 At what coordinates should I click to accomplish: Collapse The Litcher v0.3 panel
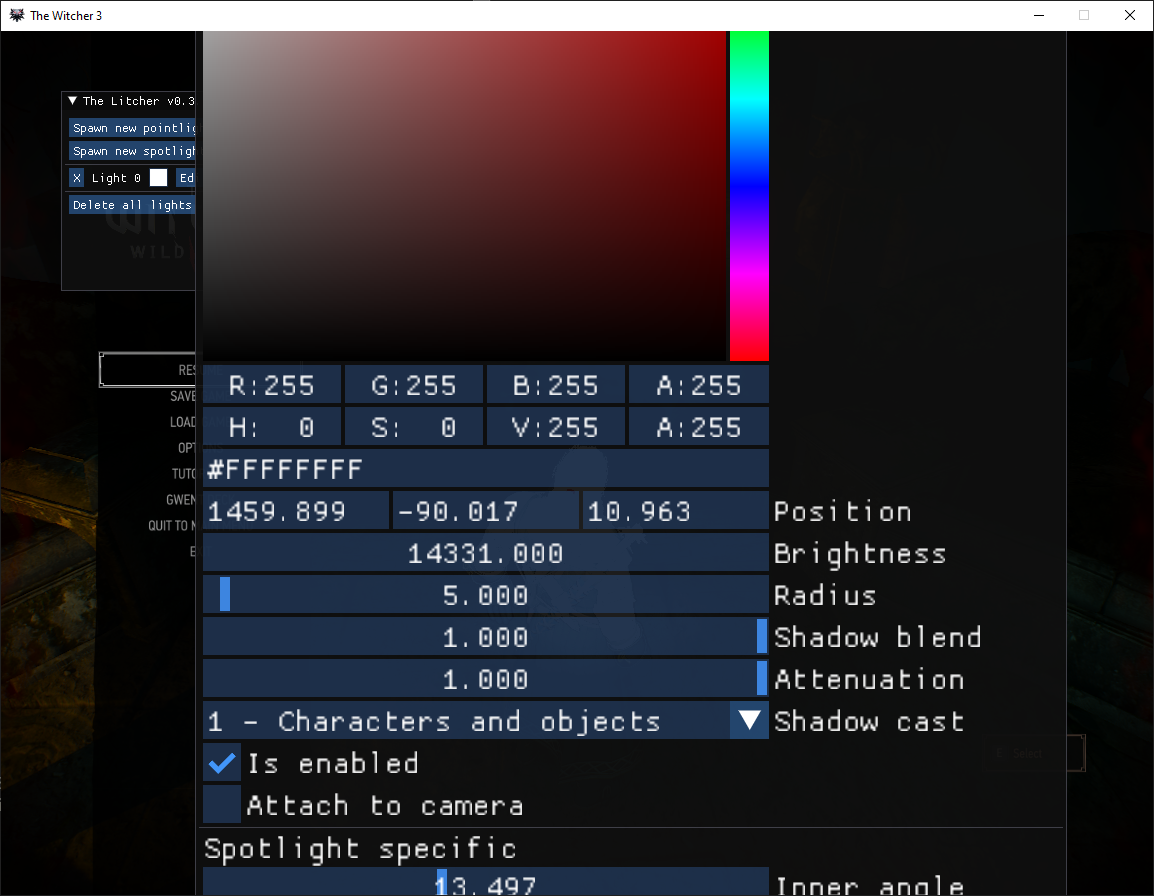[x=72, y=101]
